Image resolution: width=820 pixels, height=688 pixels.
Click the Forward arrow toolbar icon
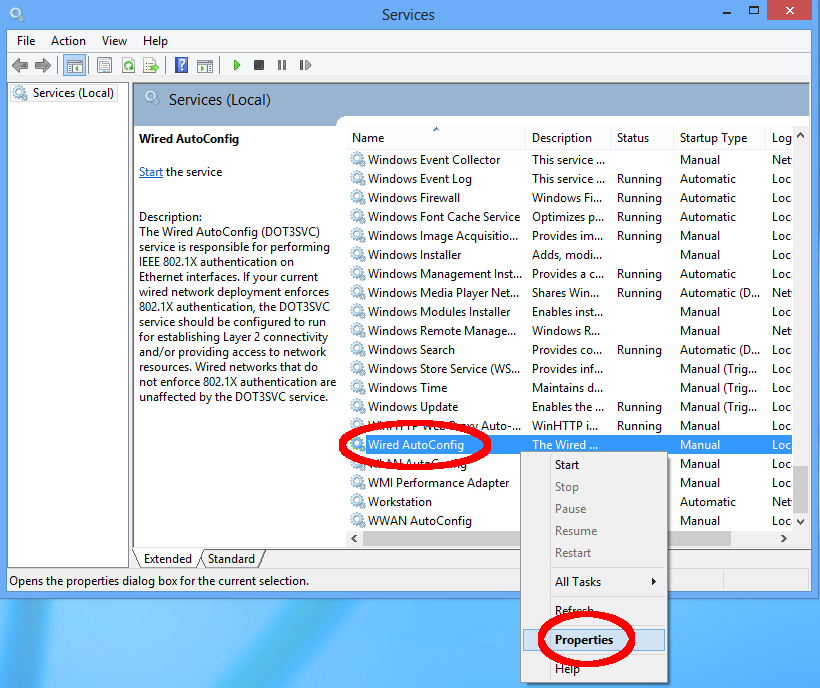tap(43, 65)
